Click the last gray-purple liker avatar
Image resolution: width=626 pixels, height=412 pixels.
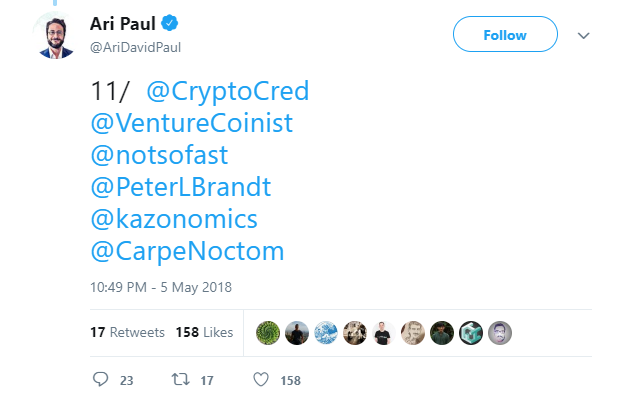[500, 333]
